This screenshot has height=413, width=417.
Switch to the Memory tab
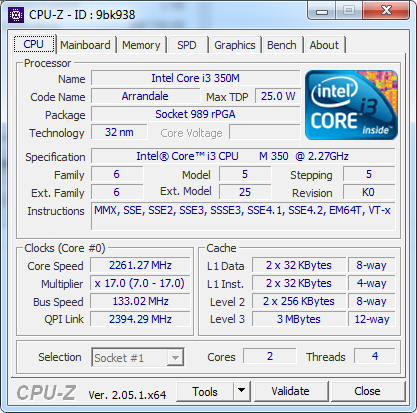point(141,45)
